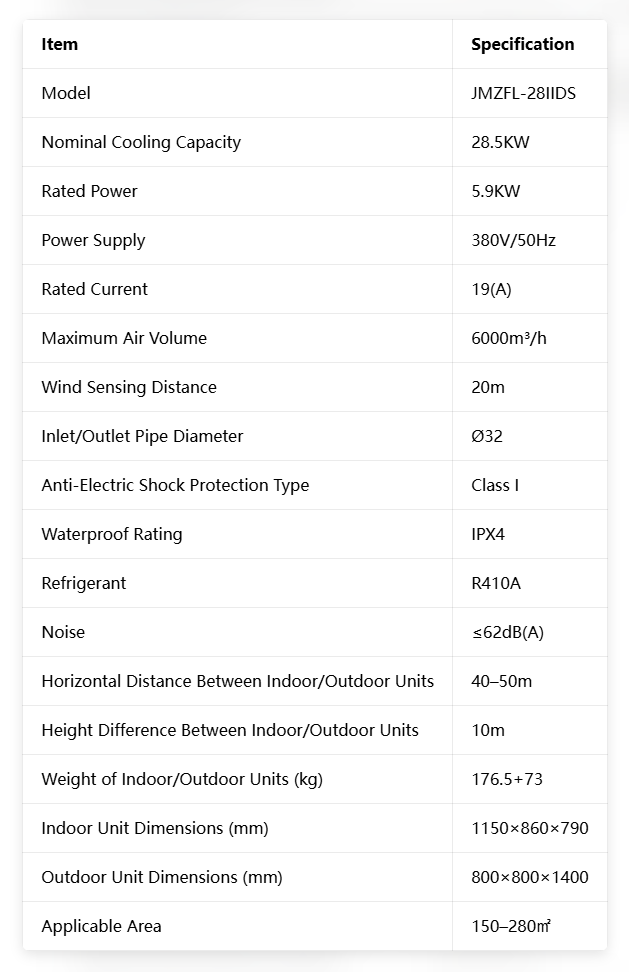Click the Nominal Cooling Capacity label

[141, 142]
